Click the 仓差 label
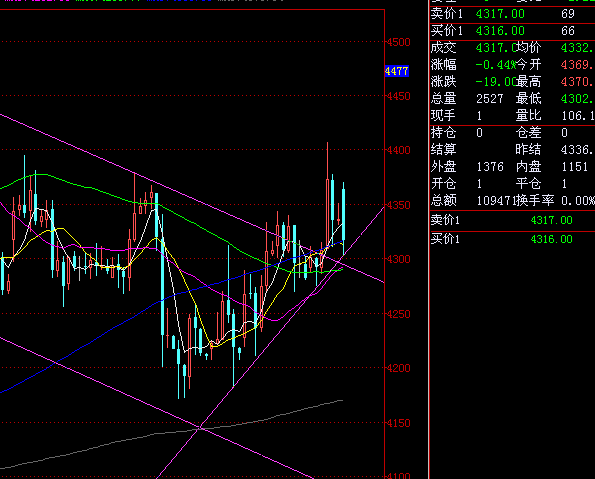This screenshot has width=595, height=479. coord(528,133)
